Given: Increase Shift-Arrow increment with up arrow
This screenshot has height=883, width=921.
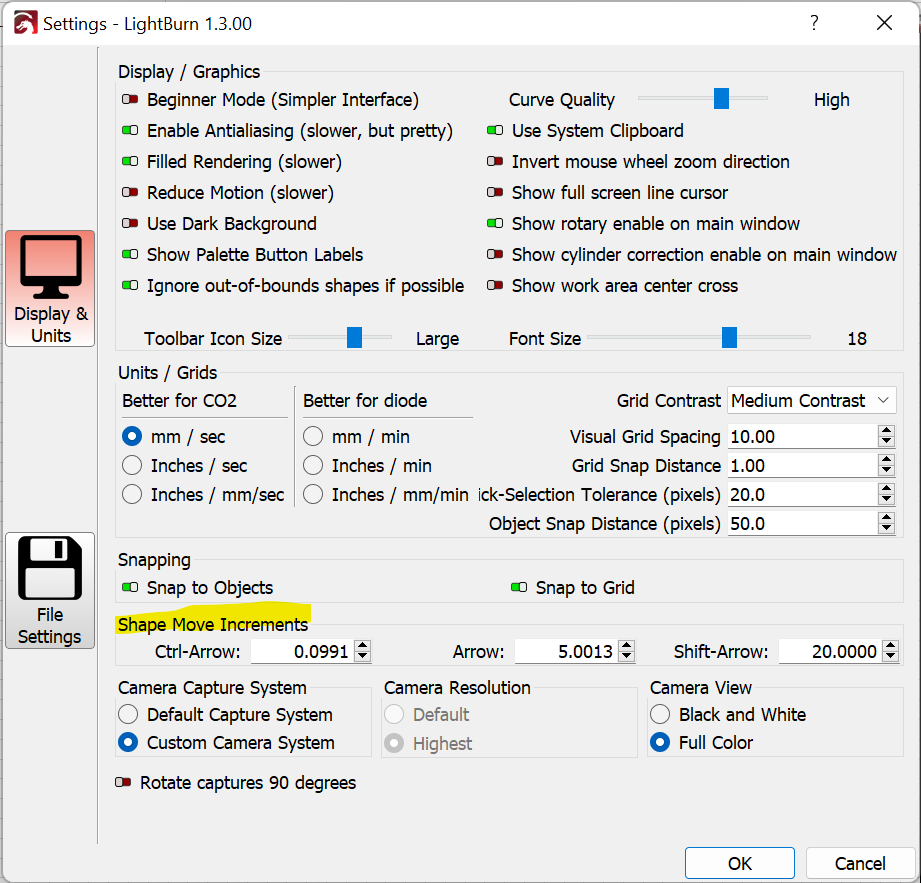Looking at the screenshot, I should tap(891, 646).
